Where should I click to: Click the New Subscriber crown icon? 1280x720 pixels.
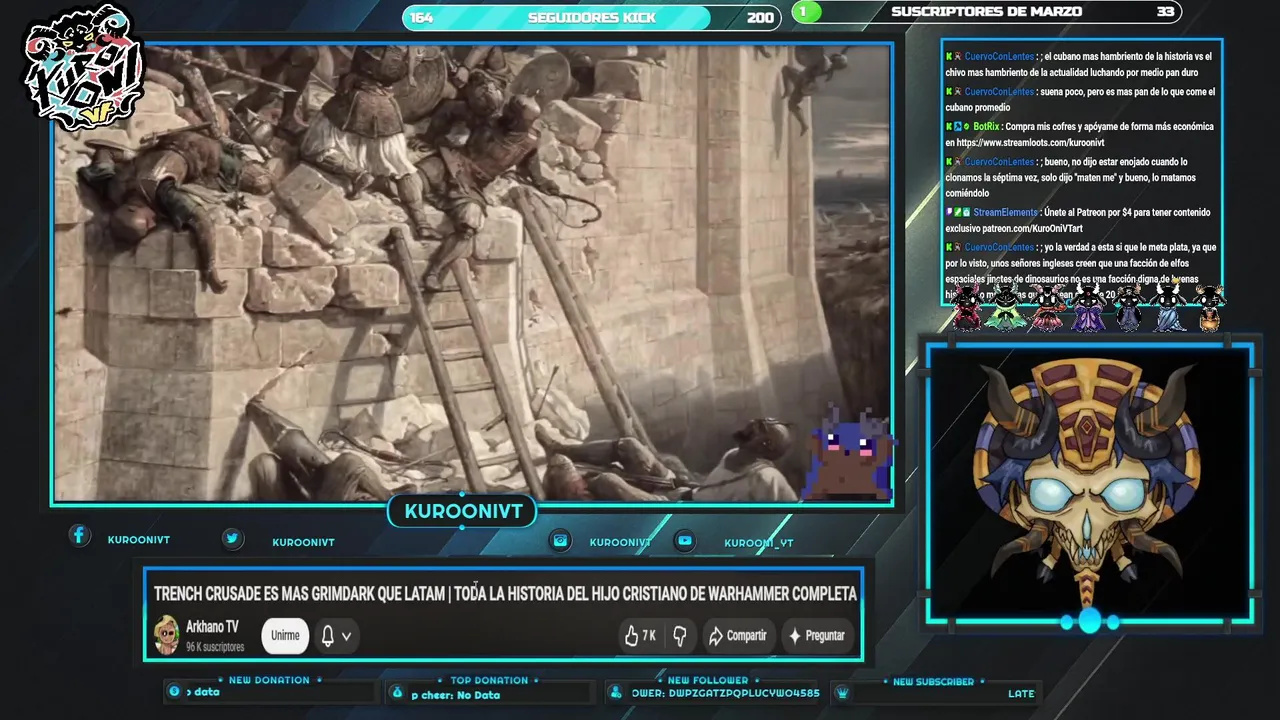click(x=842, y=693)
